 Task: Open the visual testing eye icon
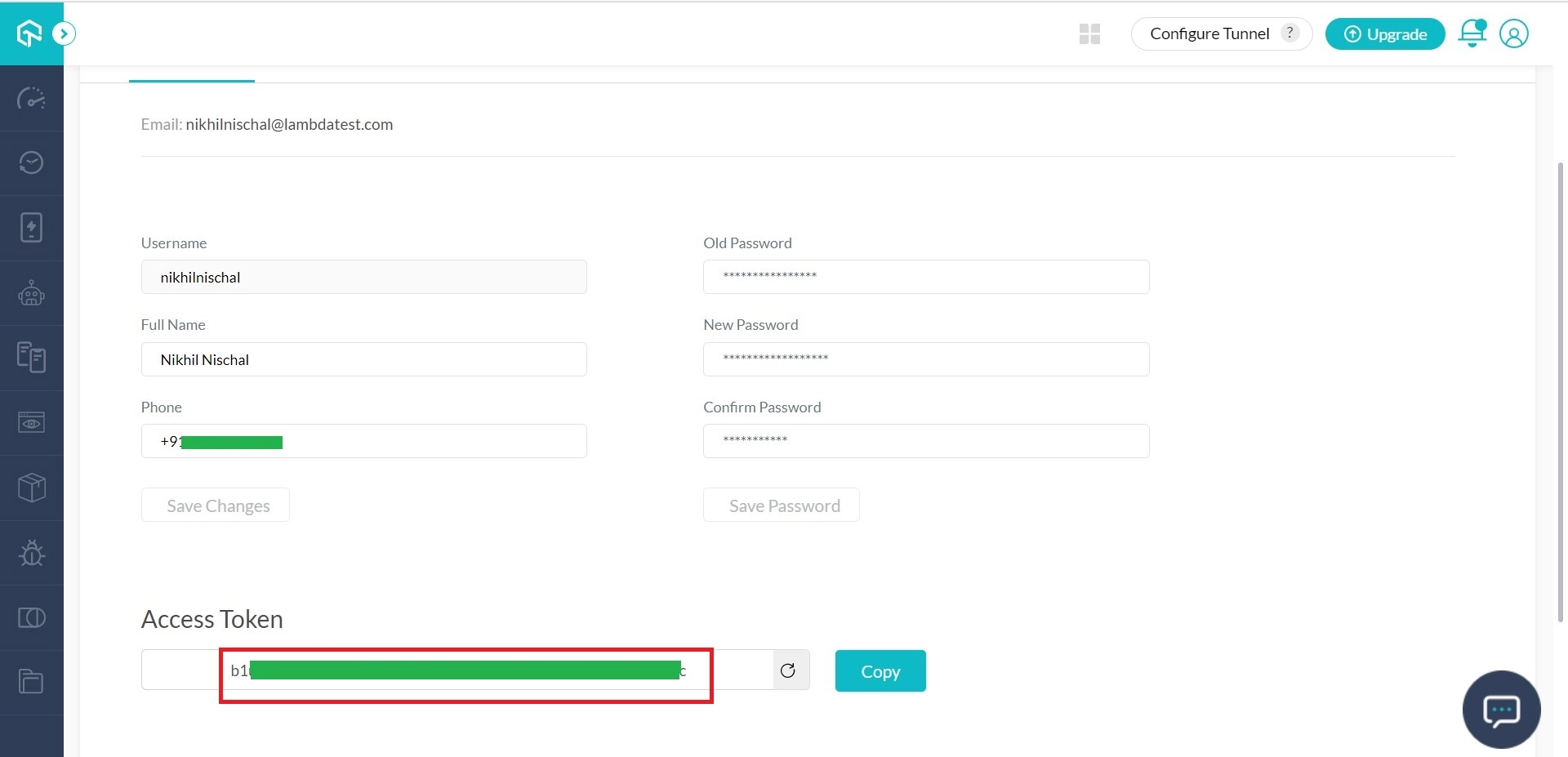[x=31, y=423]
